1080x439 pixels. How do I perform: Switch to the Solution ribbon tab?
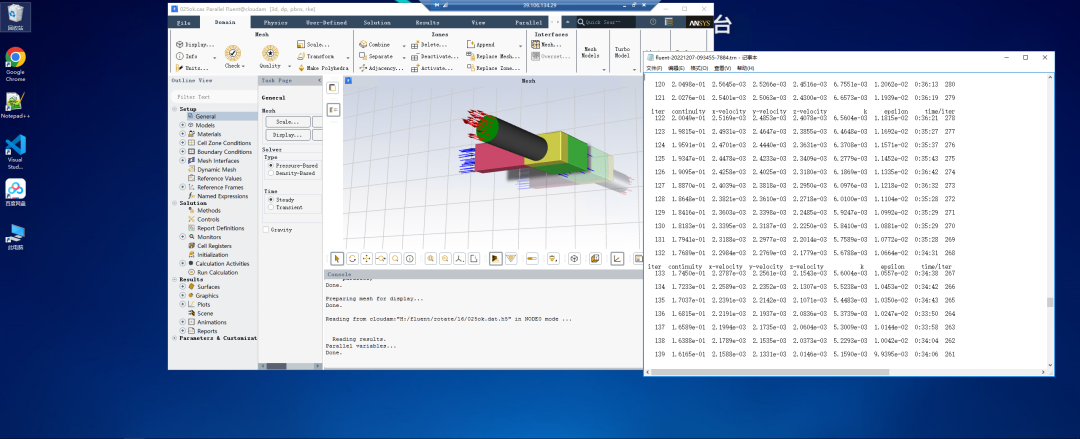pyautogui.click(x=377, y=23)
